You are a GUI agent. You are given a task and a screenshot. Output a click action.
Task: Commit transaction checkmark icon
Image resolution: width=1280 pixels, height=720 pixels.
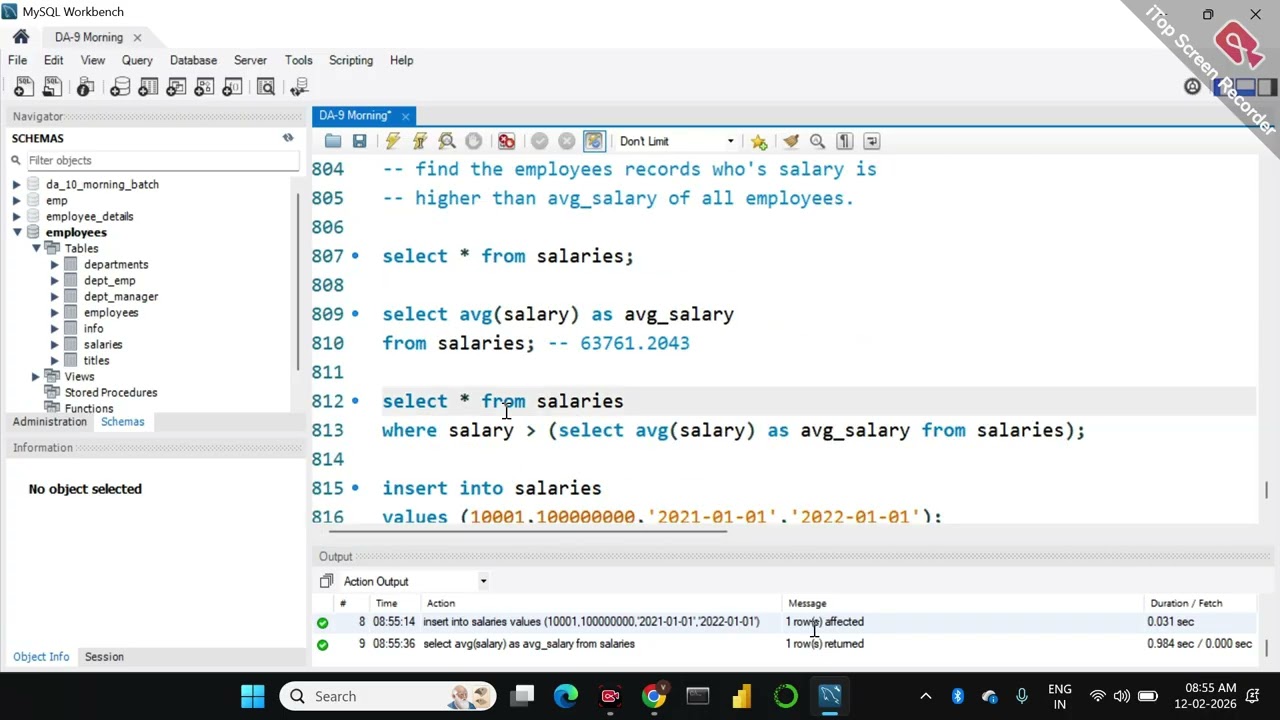[x=540, y=141]
